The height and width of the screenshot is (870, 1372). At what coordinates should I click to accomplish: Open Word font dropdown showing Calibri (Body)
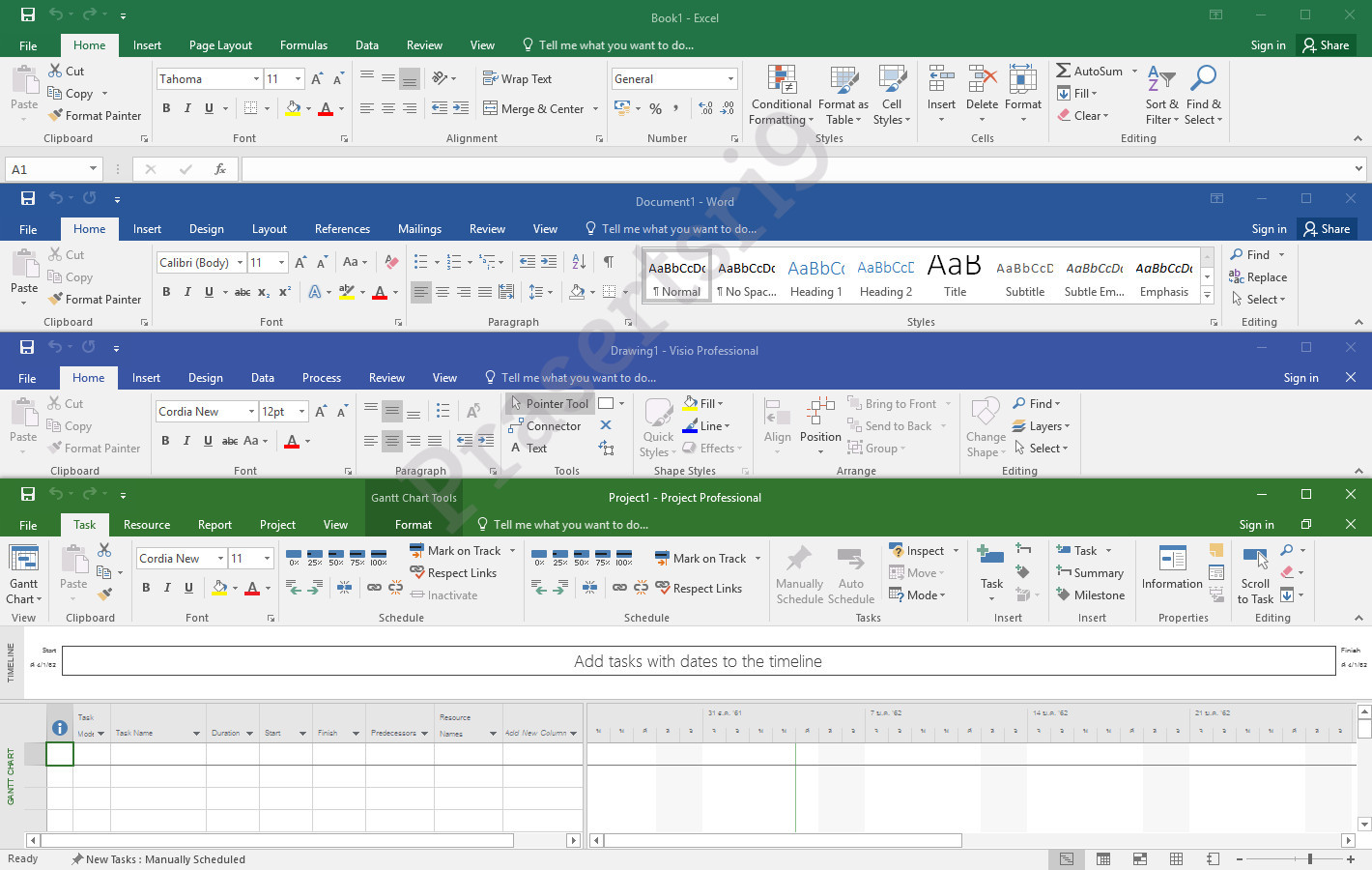coord(240,263)
